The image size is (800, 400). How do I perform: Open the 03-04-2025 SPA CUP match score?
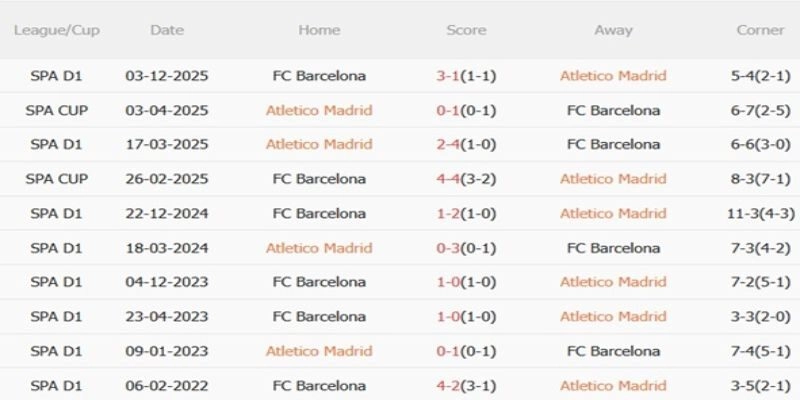click(x=466, y=111)
